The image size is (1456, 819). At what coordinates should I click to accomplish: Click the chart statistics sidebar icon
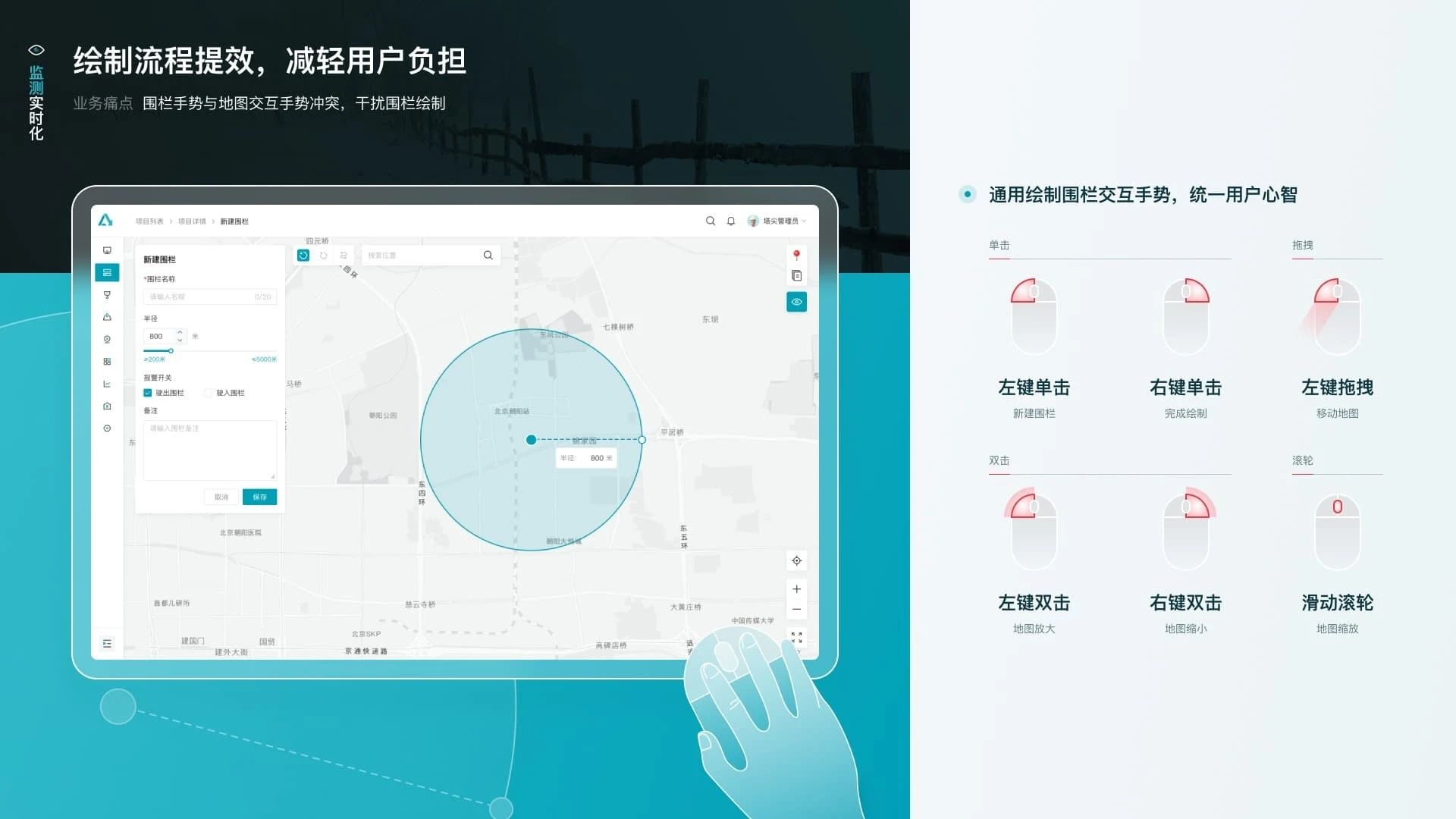[x=107, y=384]
